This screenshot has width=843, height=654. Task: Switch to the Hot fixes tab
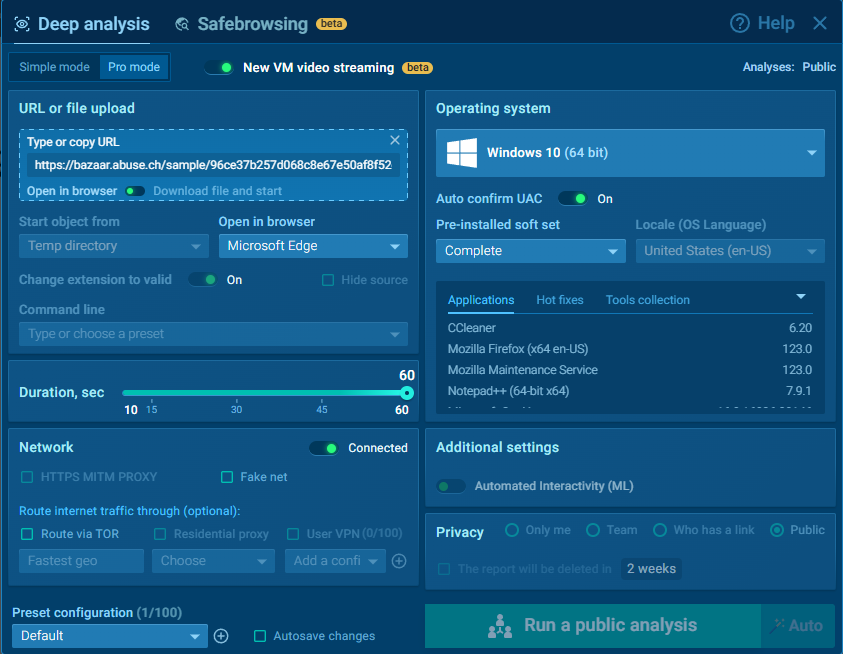tap(560, 300)
